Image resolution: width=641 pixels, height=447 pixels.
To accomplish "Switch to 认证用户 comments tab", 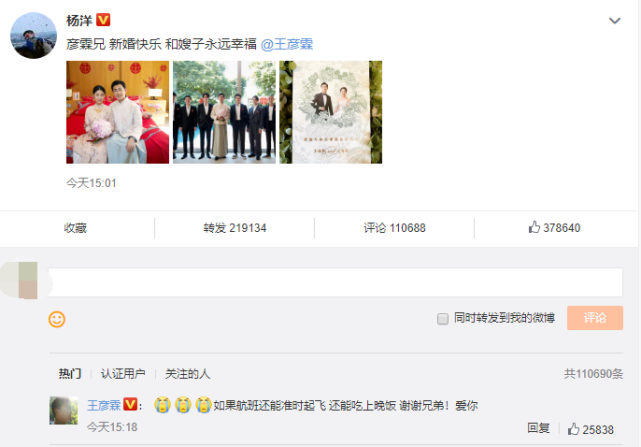I will tap(123, 374).
